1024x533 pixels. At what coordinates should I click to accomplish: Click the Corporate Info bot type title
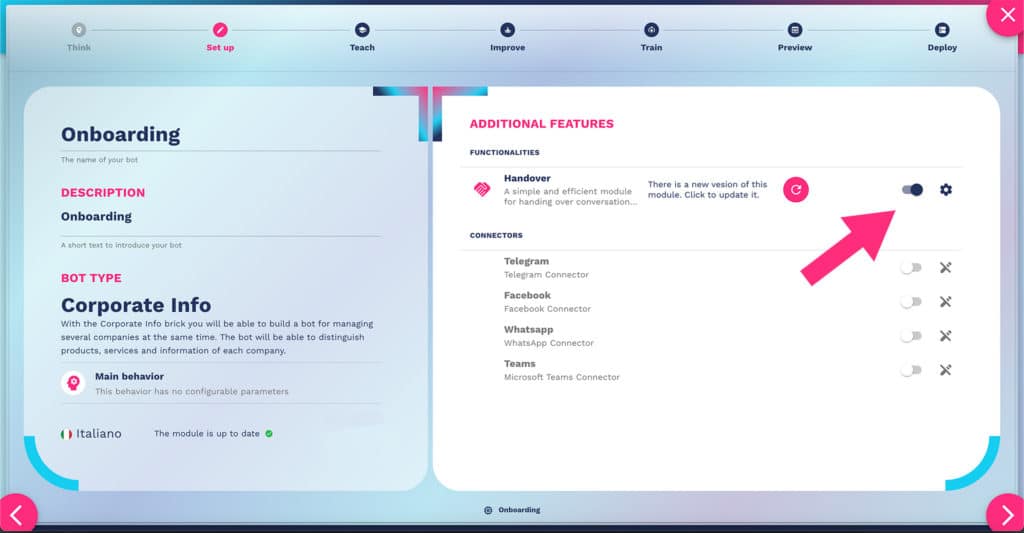(x=136, y=305)
